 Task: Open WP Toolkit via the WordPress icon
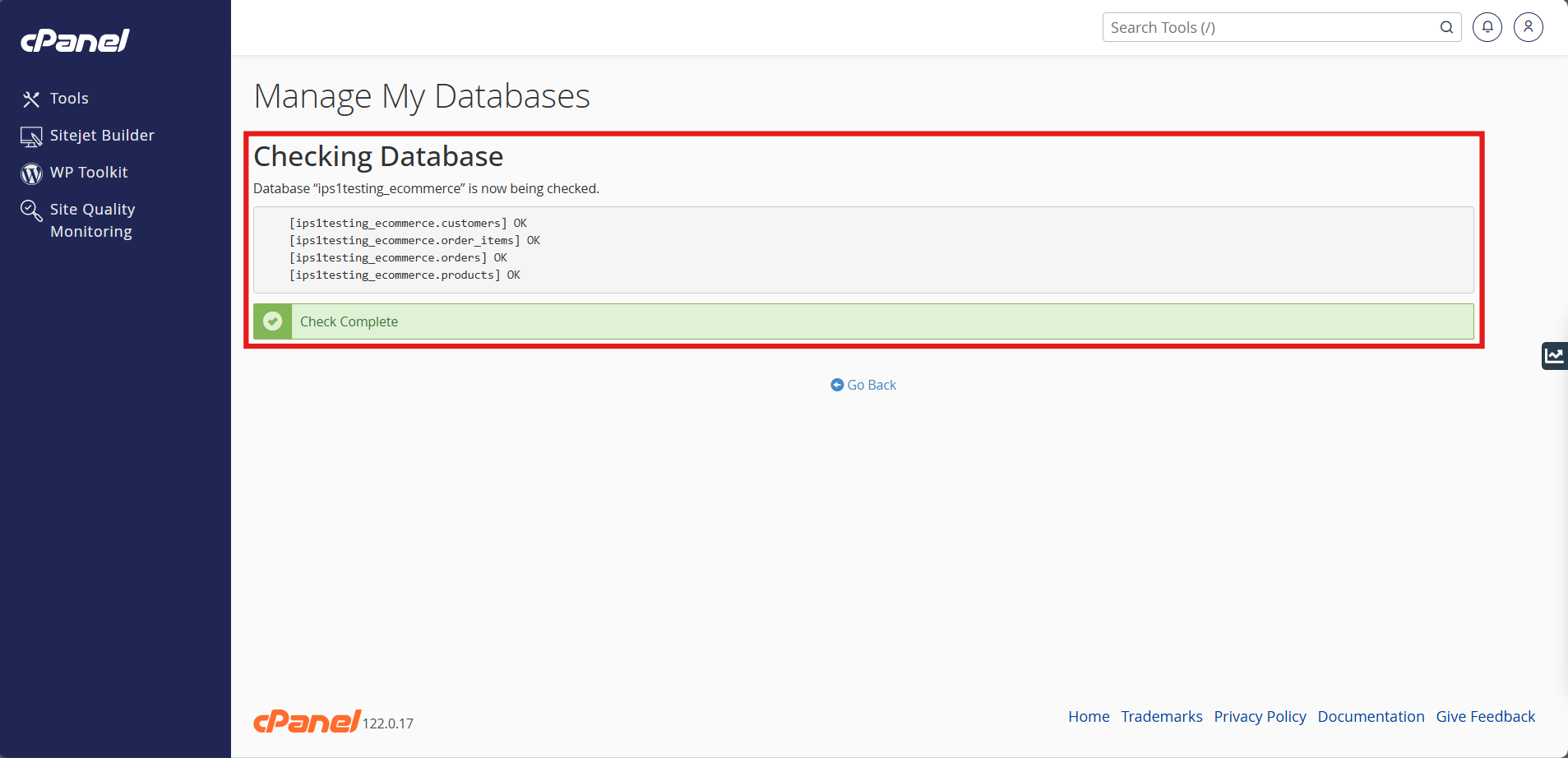point(31,173)
